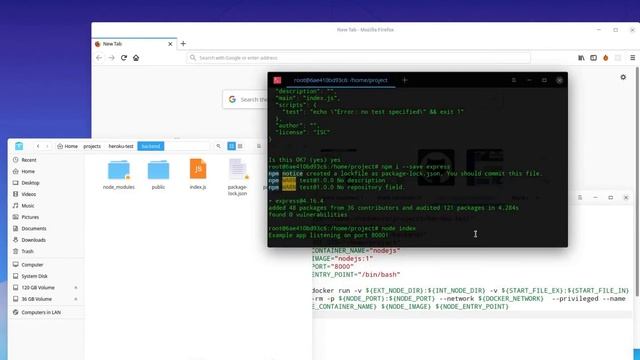Click the orange flame extension icon
Image resolution: width=640 pixels, height=360 pixels.
click(x=606, y=58)
